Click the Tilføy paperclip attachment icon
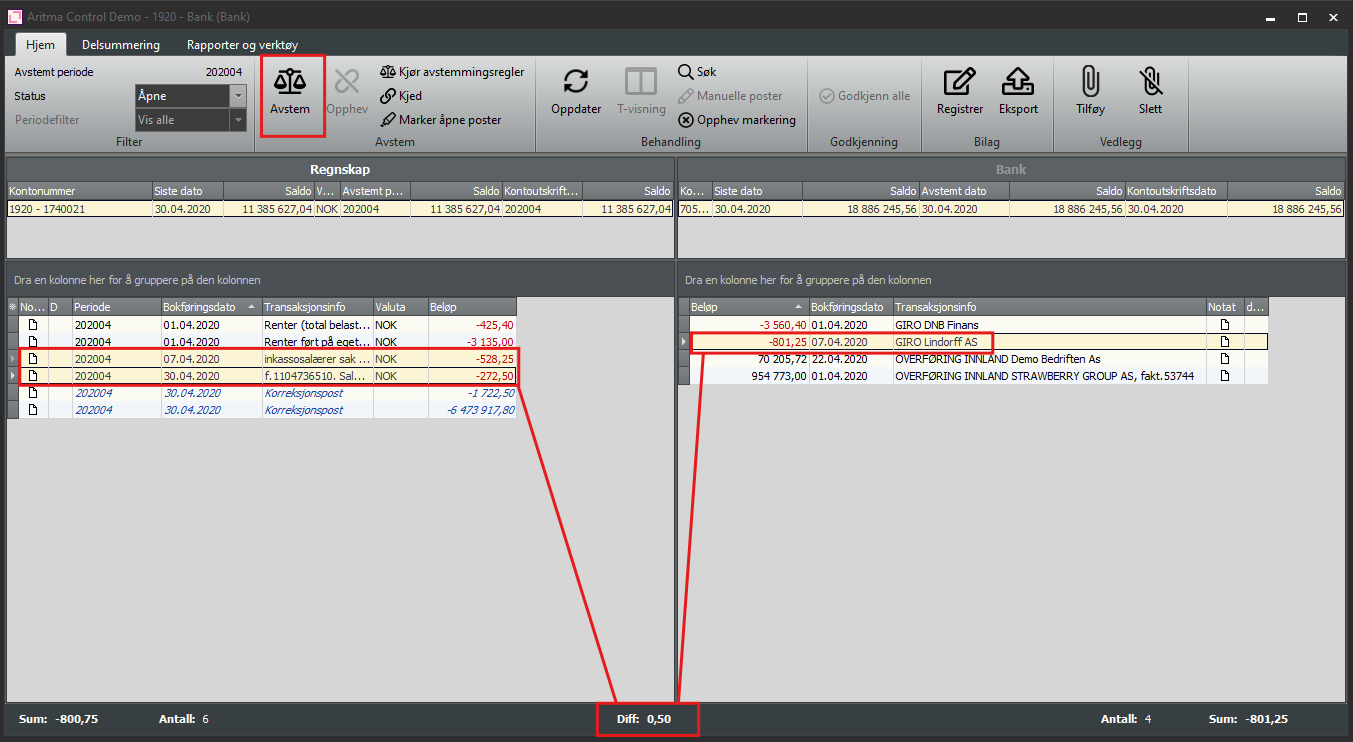The width and height of the screenshot is (1353, 742). point(1089,82)
